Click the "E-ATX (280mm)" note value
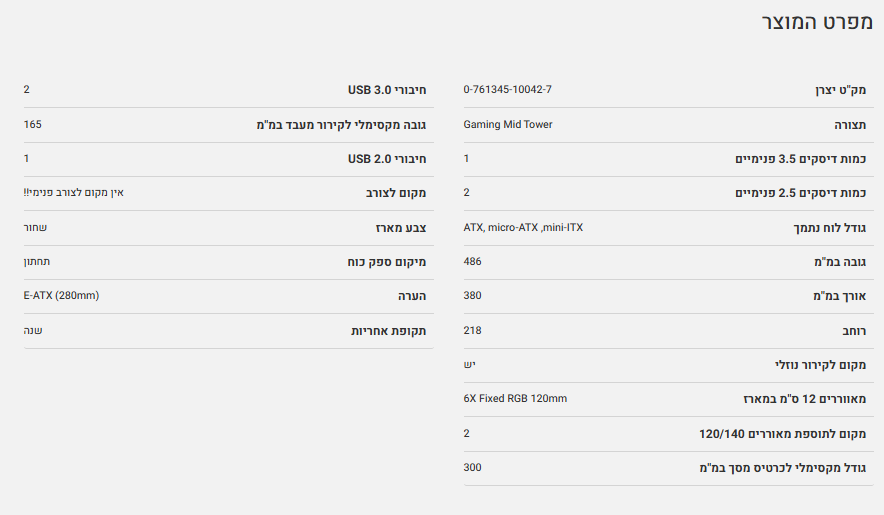The width and height of the screenshot is (884, 515). 61,296
